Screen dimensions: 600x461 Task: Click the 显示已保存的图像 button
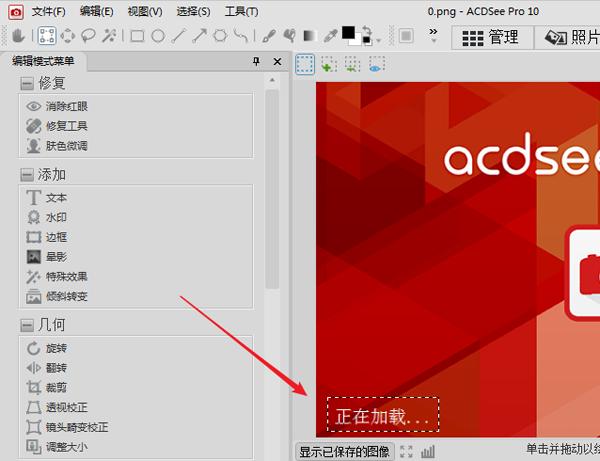[x=345, y=452]
